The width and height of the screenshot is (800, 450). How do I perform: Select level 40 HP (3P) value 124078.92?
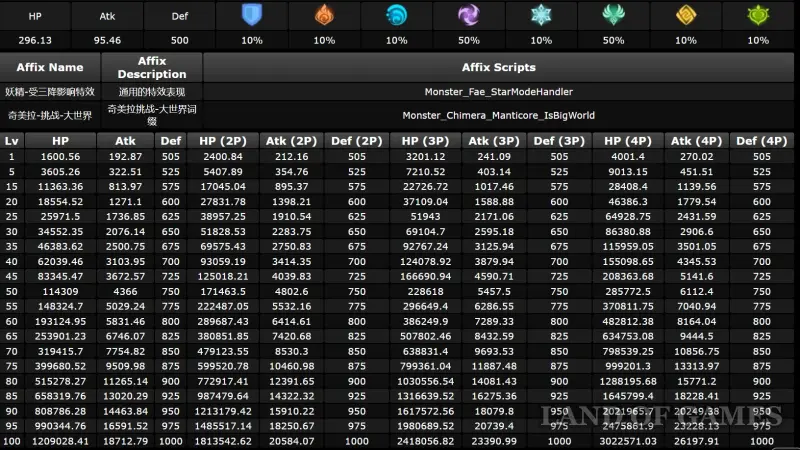(x=426, y=262)
